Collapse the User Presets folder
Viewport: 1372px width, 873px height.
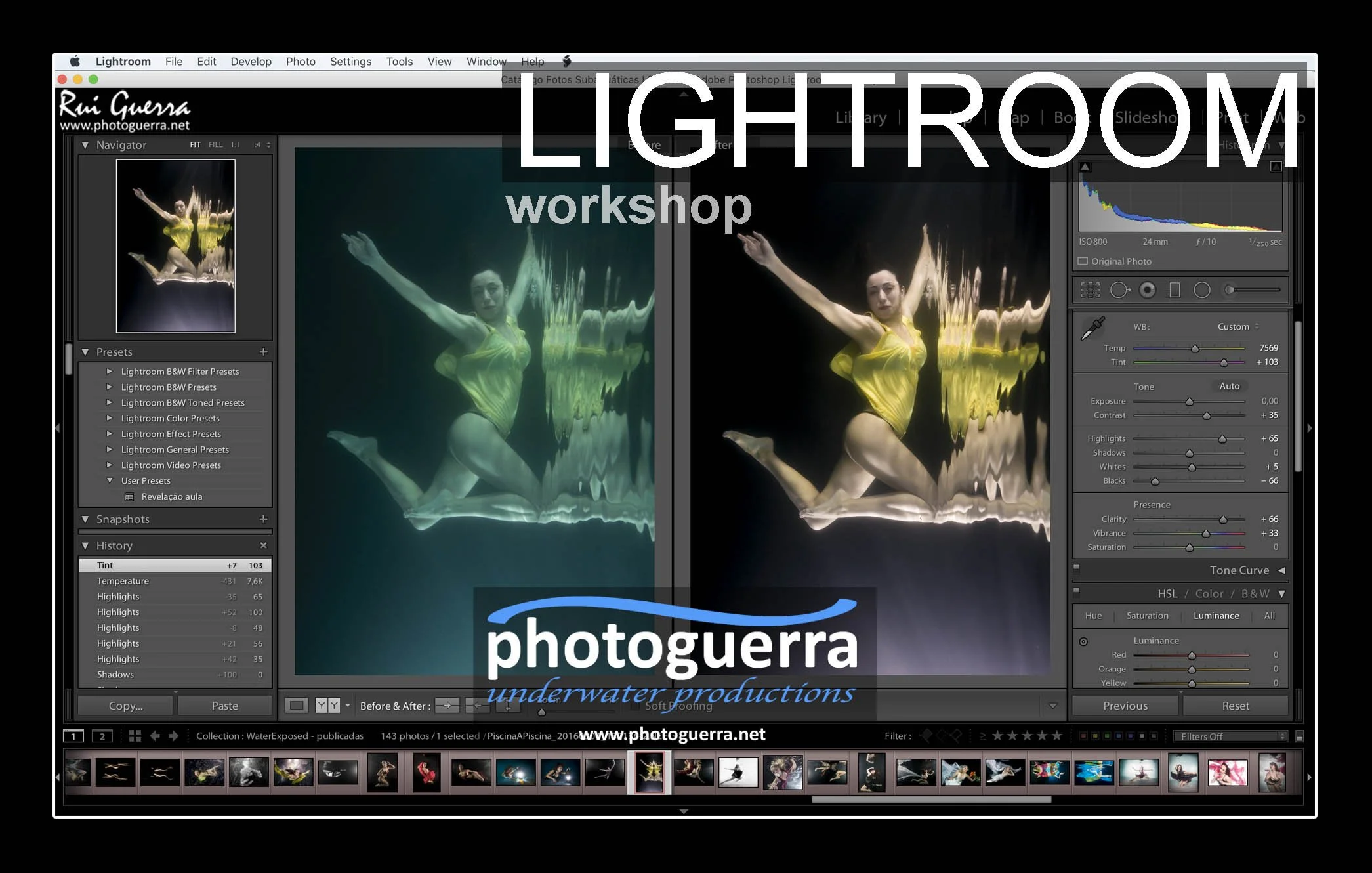tap(110, 480)
